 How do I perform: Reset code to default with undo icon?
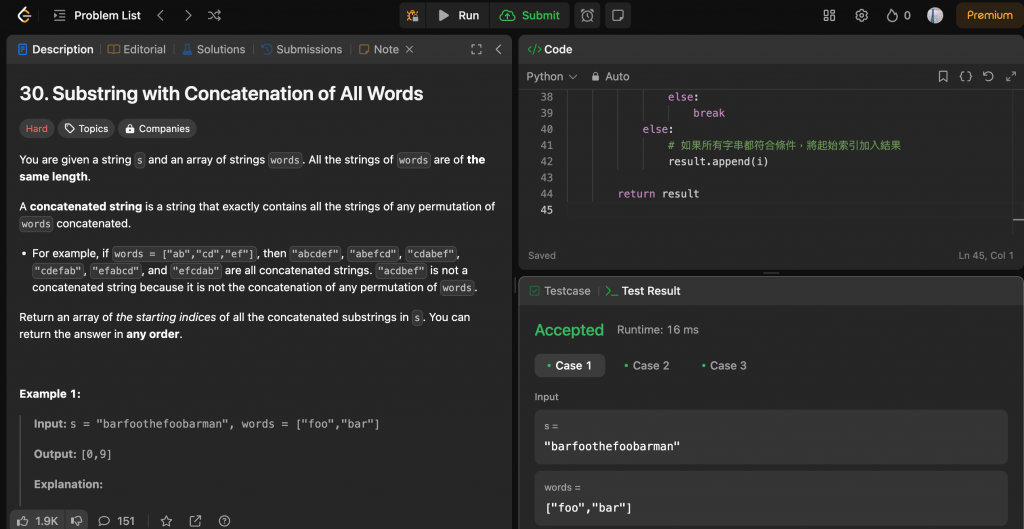[x=988, y=76]
